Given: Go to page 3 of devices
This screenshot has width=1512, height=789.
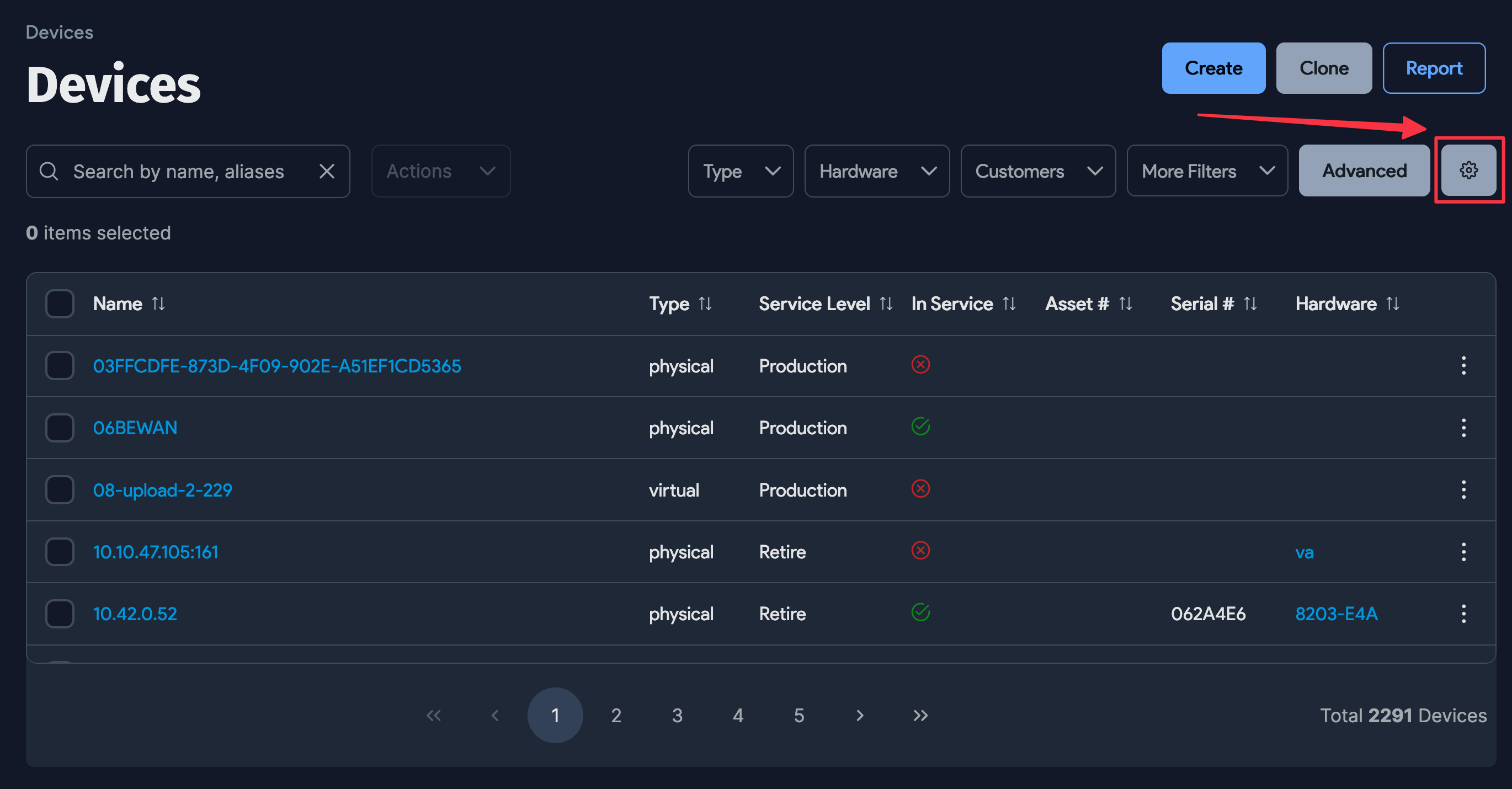Looking at the screenshot, I should pyautogui.click(x=677, y=715).
